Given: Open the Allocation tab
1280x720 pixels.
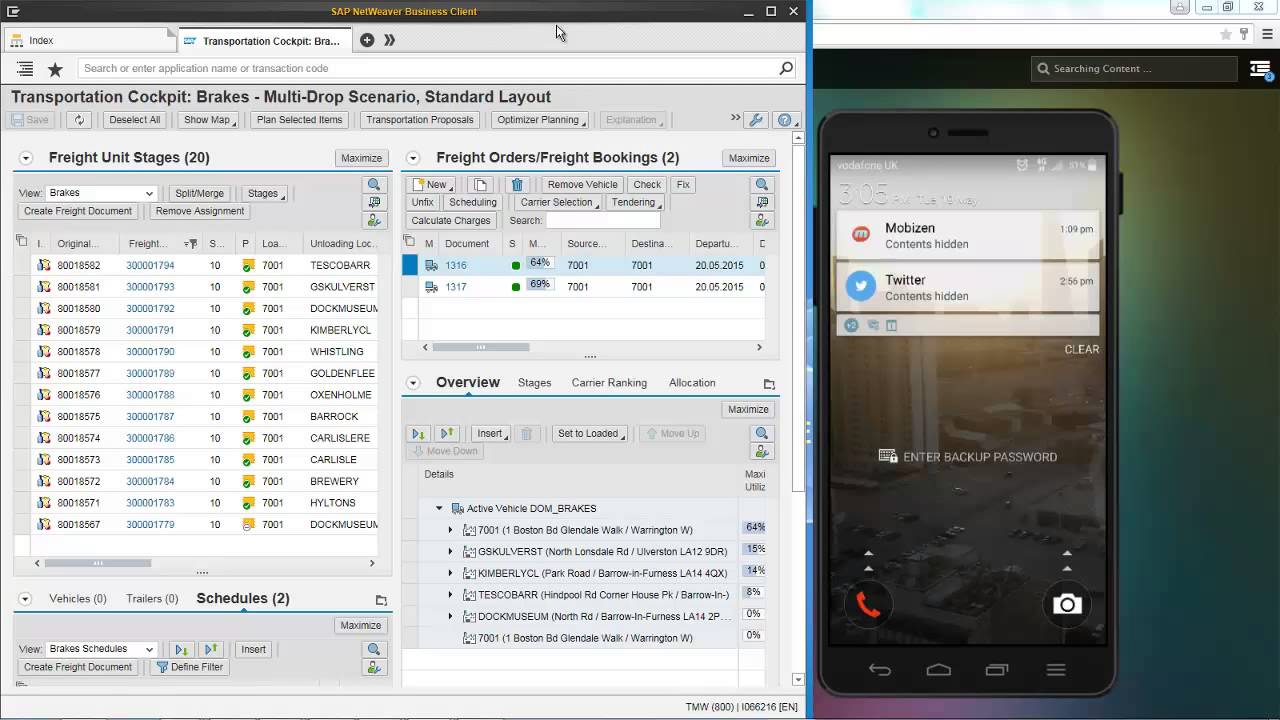Looking at the screenshot, I should pyautogui.click(x=692, y=383).
